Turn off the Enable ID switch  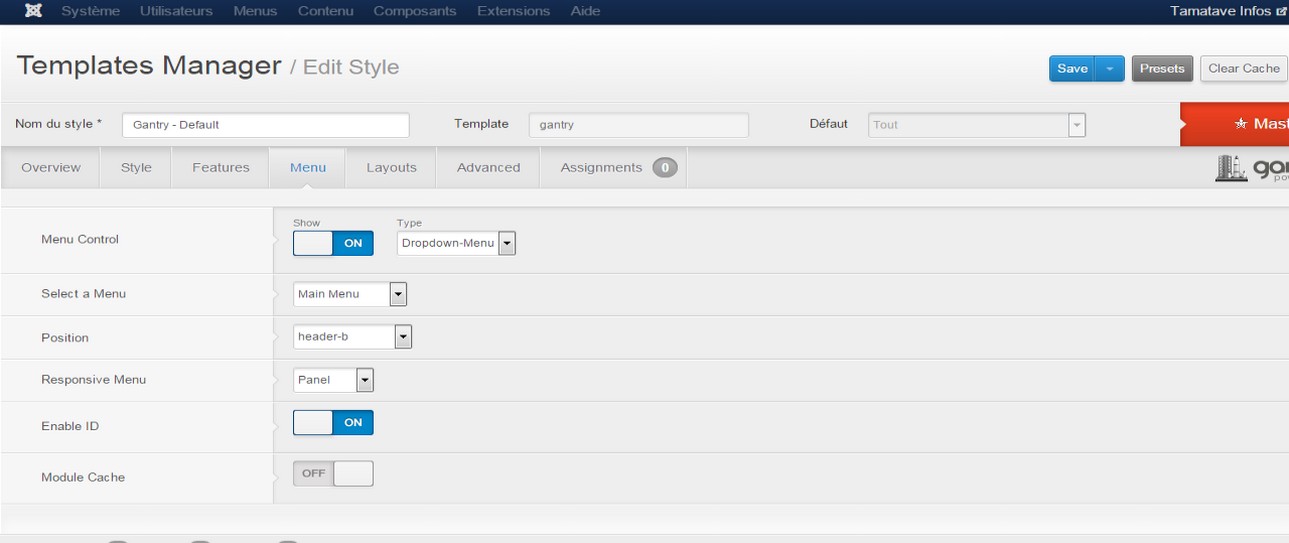[x=333, y=423]
